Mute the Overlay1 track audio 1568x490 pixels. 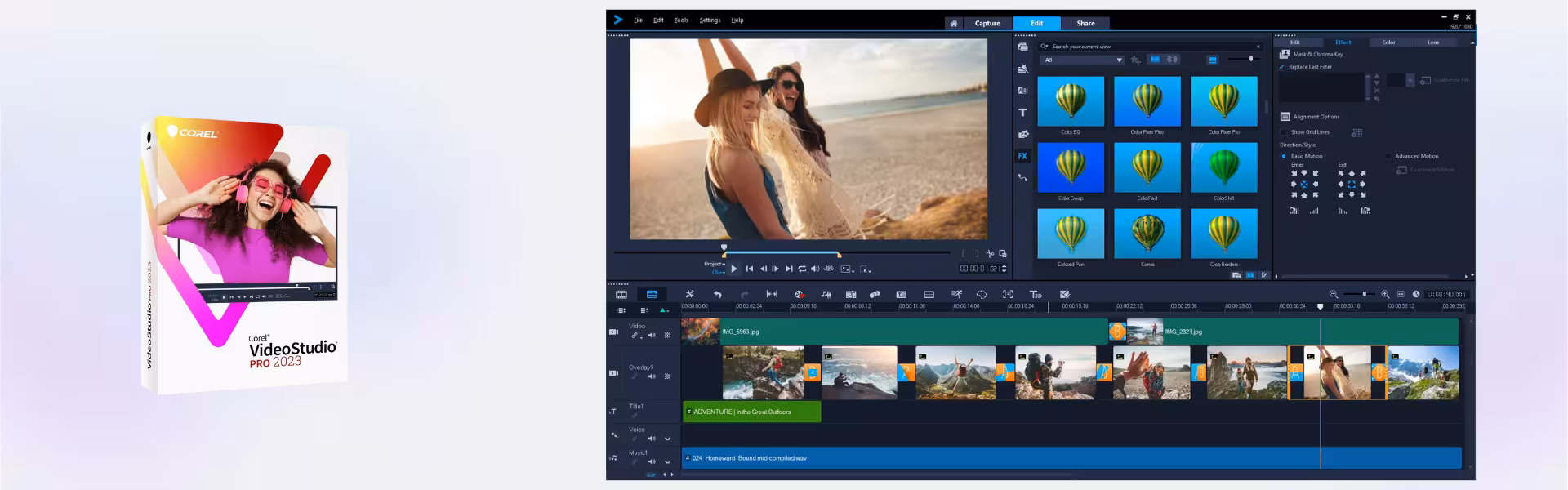coord(652,376)
